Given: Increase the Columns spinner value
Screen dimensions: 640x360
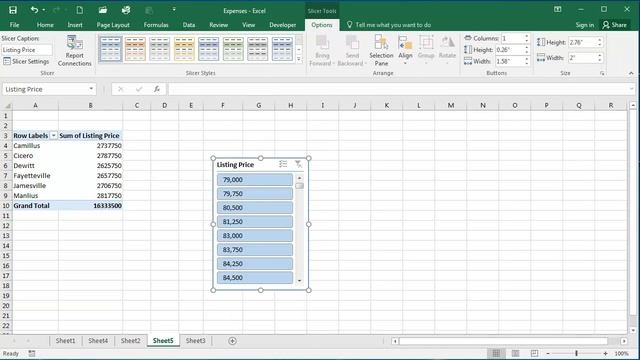Looking at the screenshot, I should point(527,36).
